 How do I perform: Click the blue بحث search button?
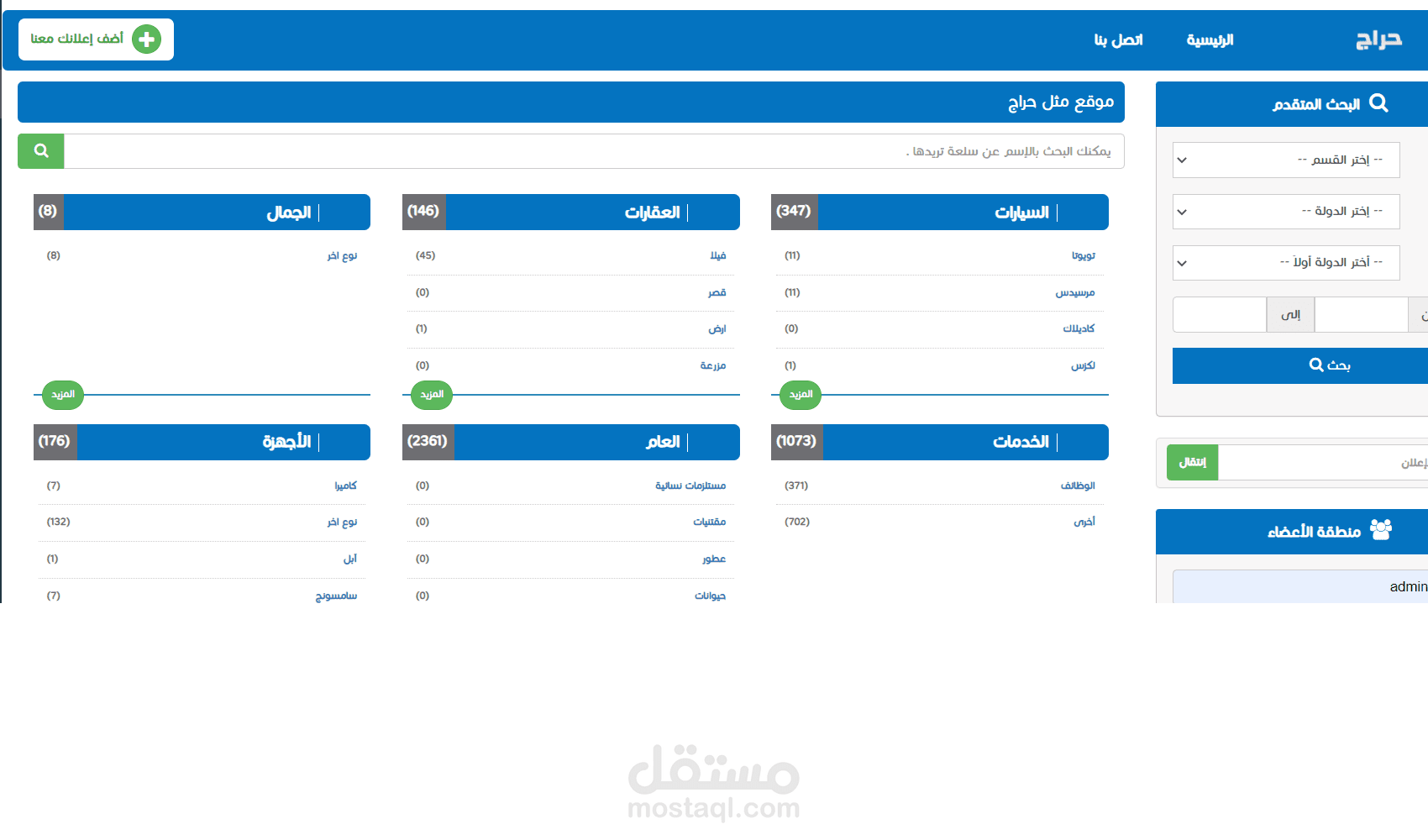(1300, 365)
